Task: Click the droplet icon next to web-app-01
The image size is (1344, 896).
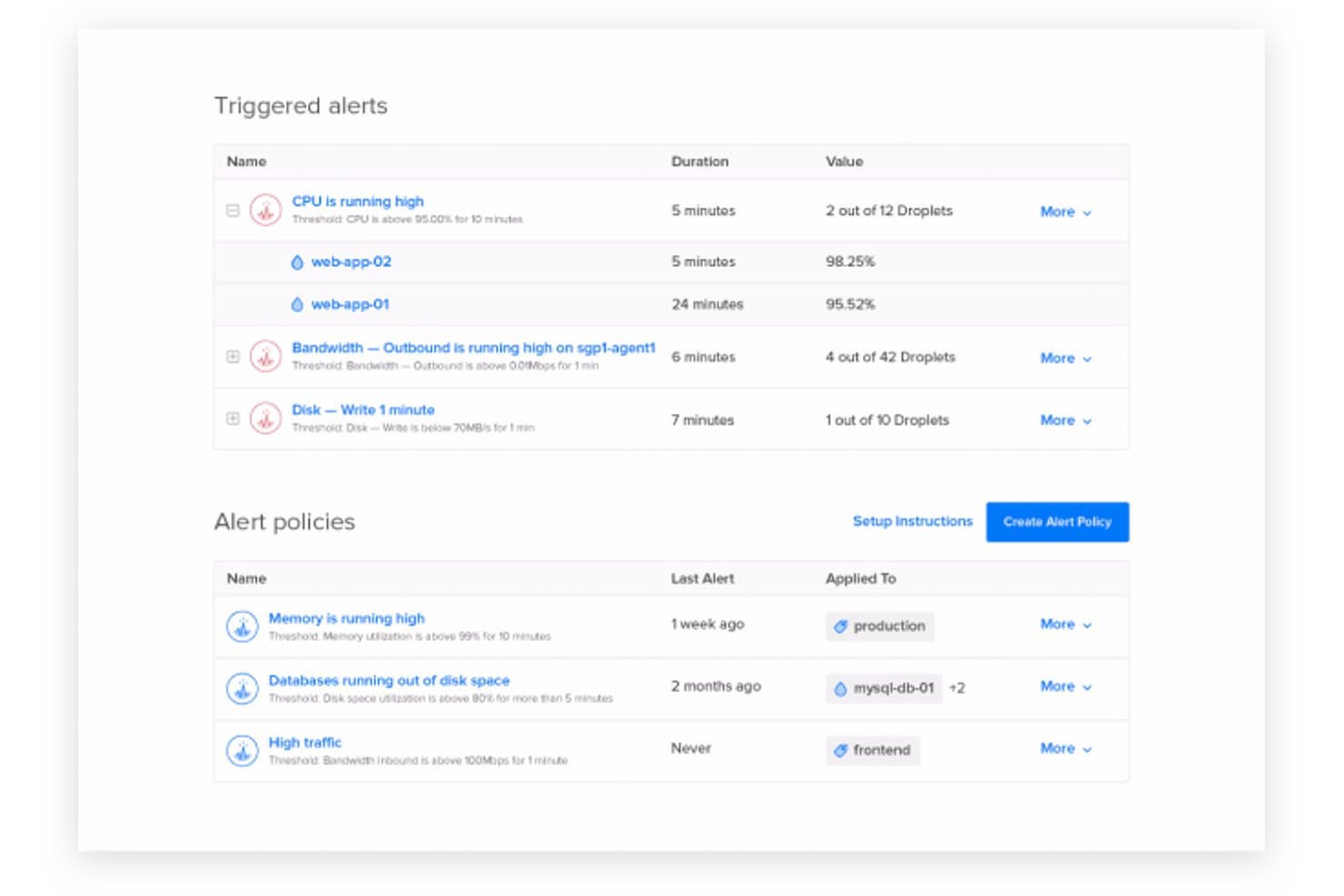Action: click(x=297, y=305)
